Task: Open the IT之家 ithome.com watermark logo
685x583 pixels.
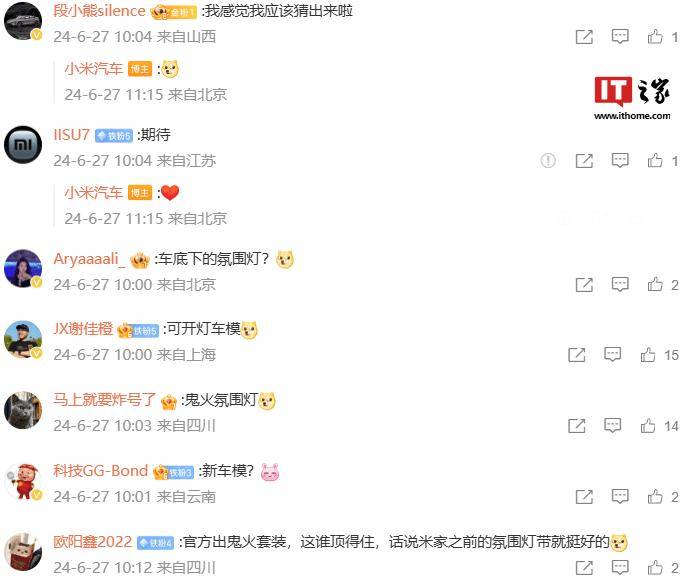Action: point(632,98)
